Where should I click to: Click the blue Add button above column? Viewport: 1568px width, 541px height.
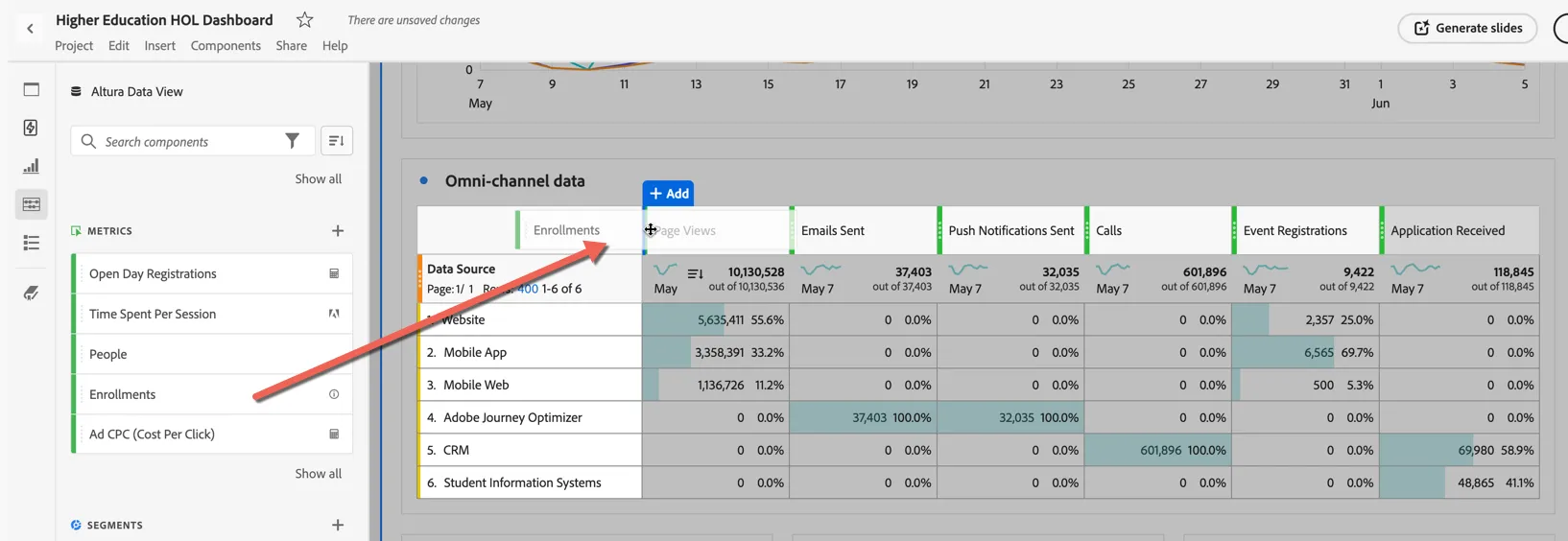click(x=668, y=193)
